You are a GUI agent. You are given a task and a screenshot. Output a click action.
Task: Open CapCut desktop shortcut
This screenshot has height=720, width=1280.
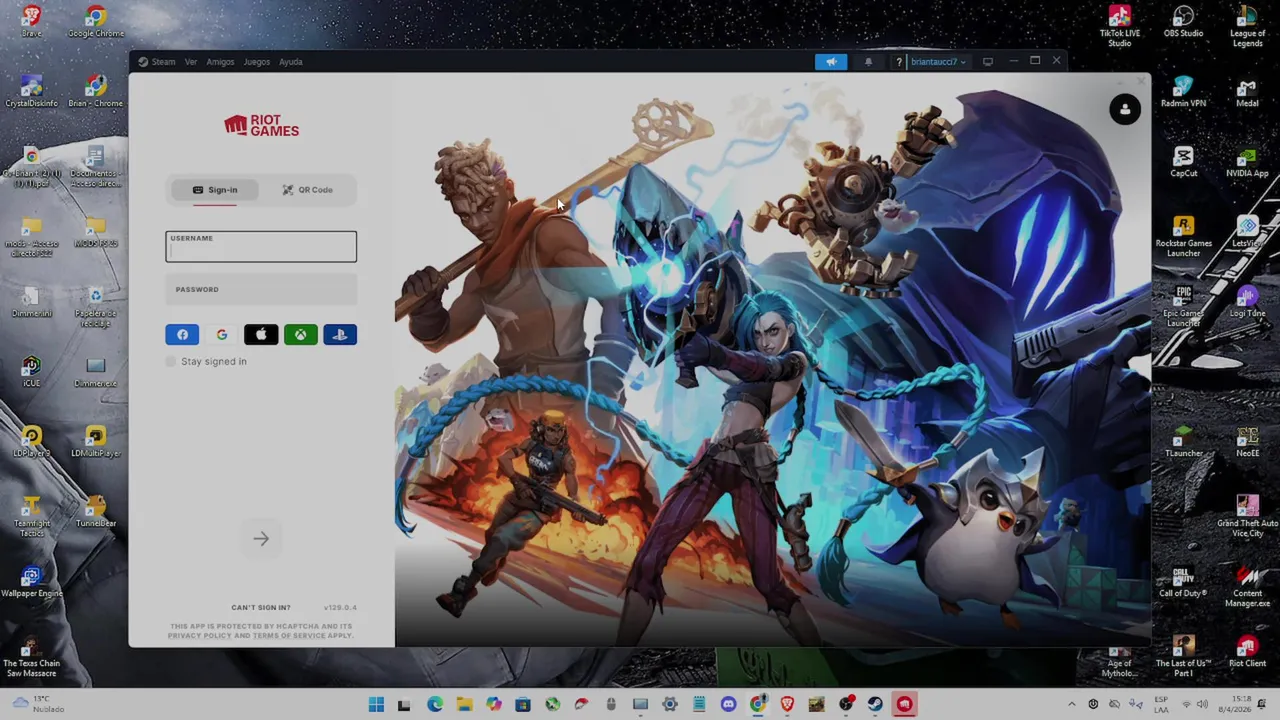point(1184,161)
